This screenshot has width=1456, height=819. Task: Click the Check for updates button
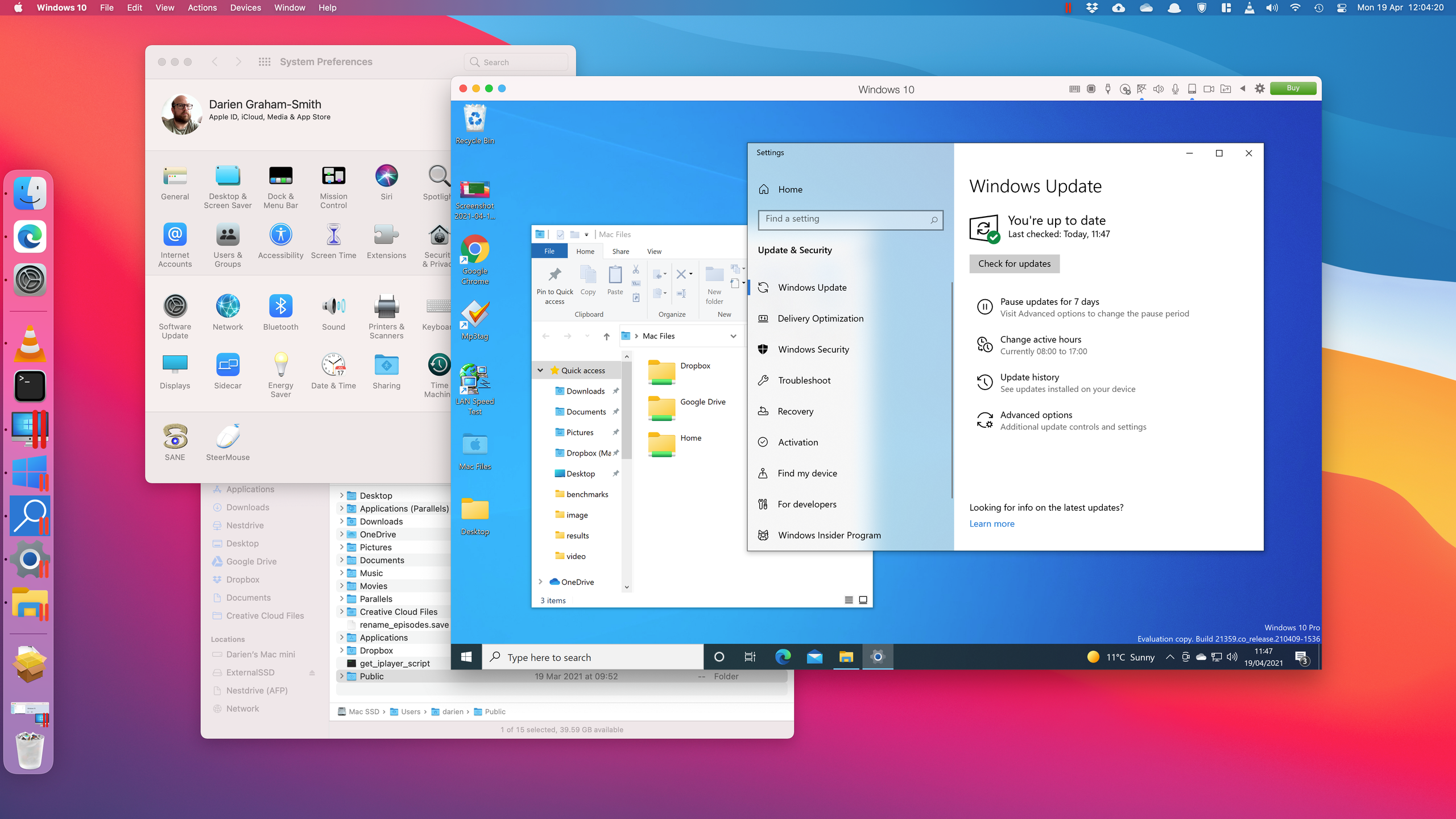pos(1014,263)
